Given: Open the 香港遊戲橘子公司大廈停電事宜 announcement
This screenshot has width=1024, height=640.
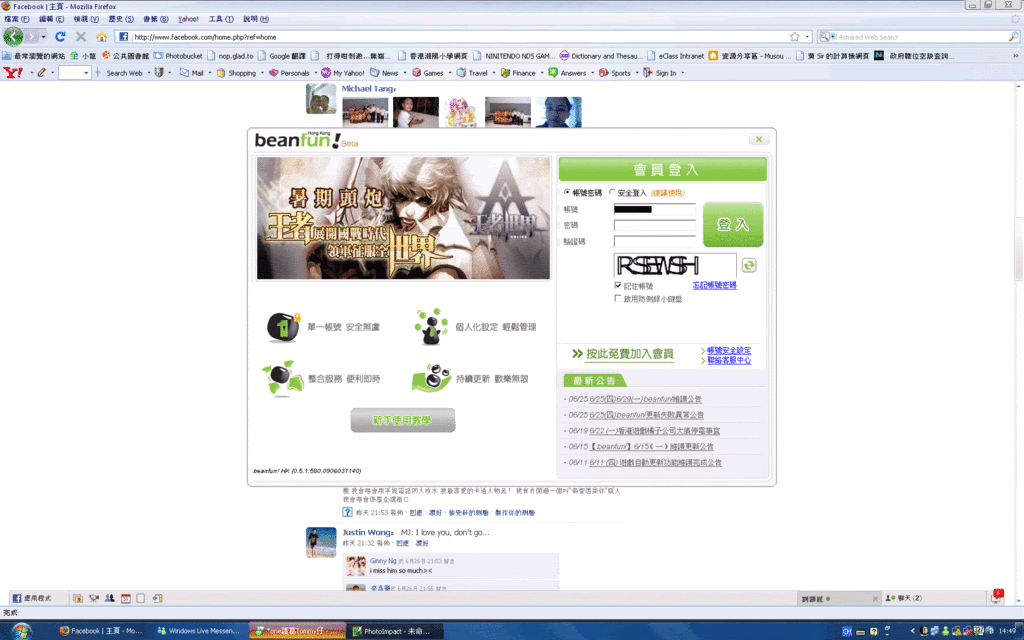Looking at the screenshot, I should (655, 431).
